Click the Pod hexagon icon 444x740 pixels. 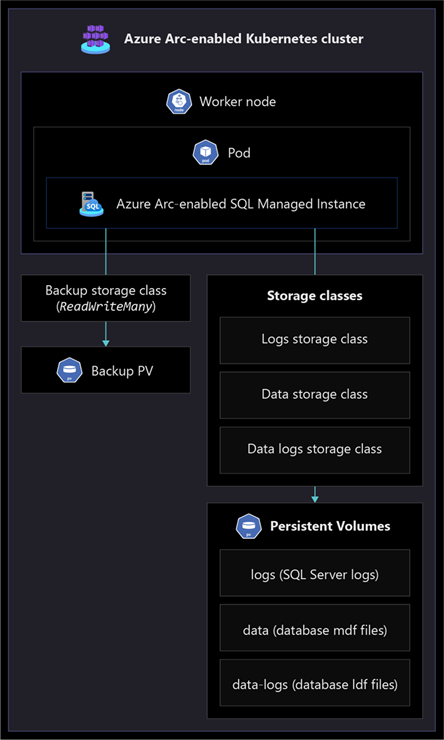coord(206,152)
